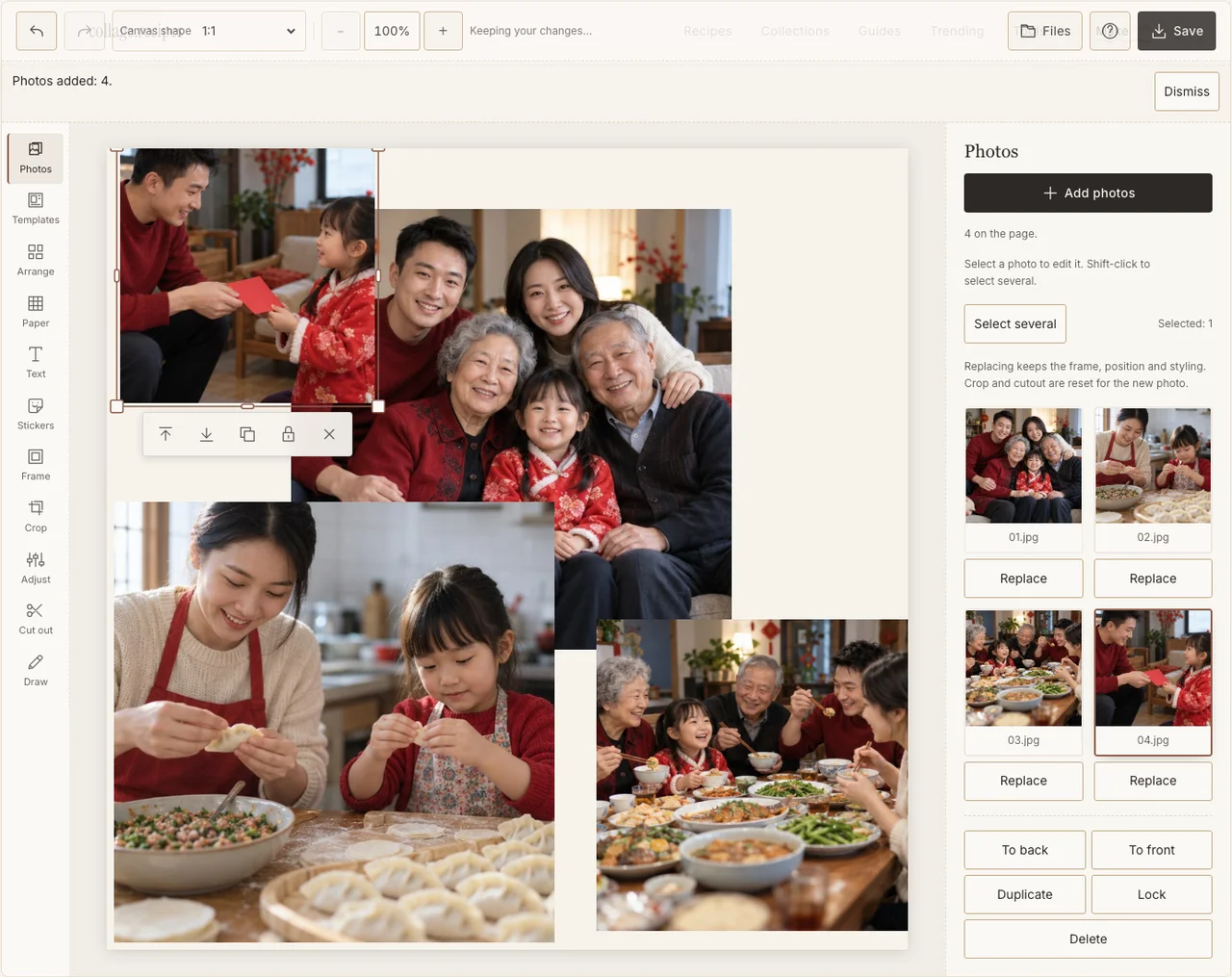Click the faded Recipes nav item
This screenshot has height=977, width=1232.
(707, 31)
